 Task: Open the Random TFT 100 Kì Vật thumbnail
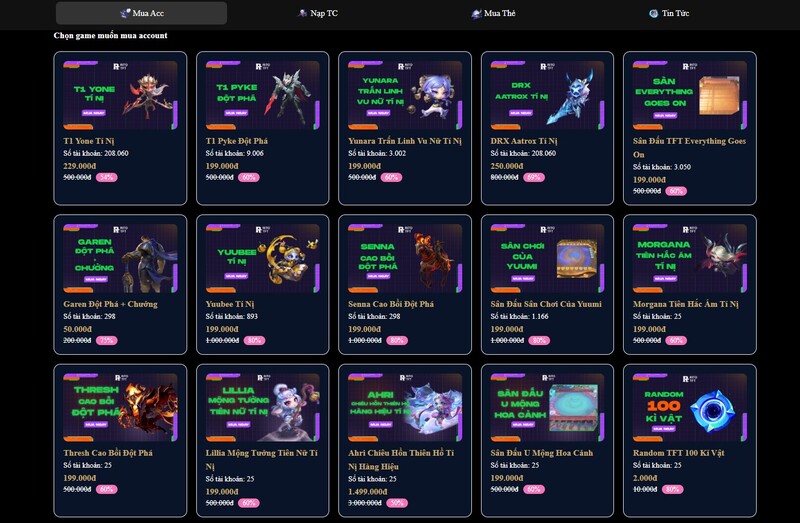[690, 407]
